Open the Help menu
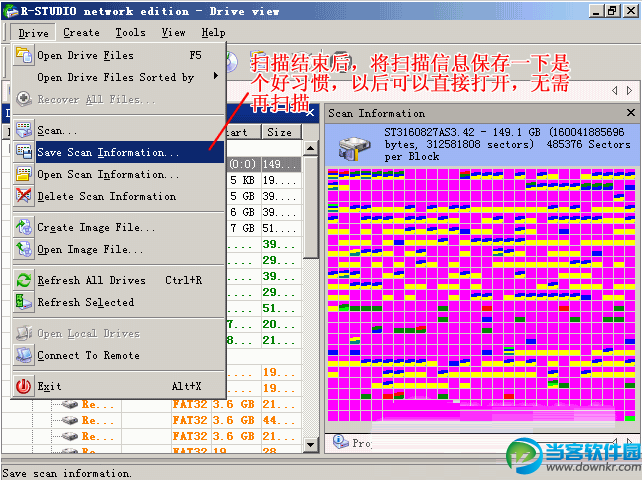The image size is (642, 481). click(x=213, y=32)
